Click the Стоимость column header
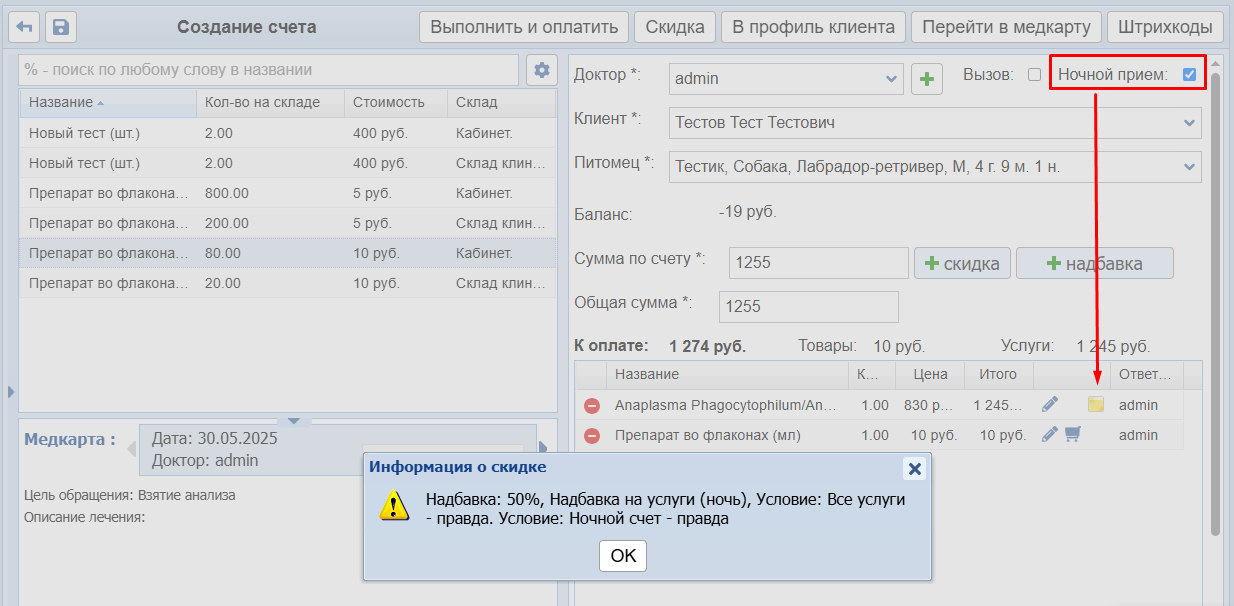 [388, 102]
